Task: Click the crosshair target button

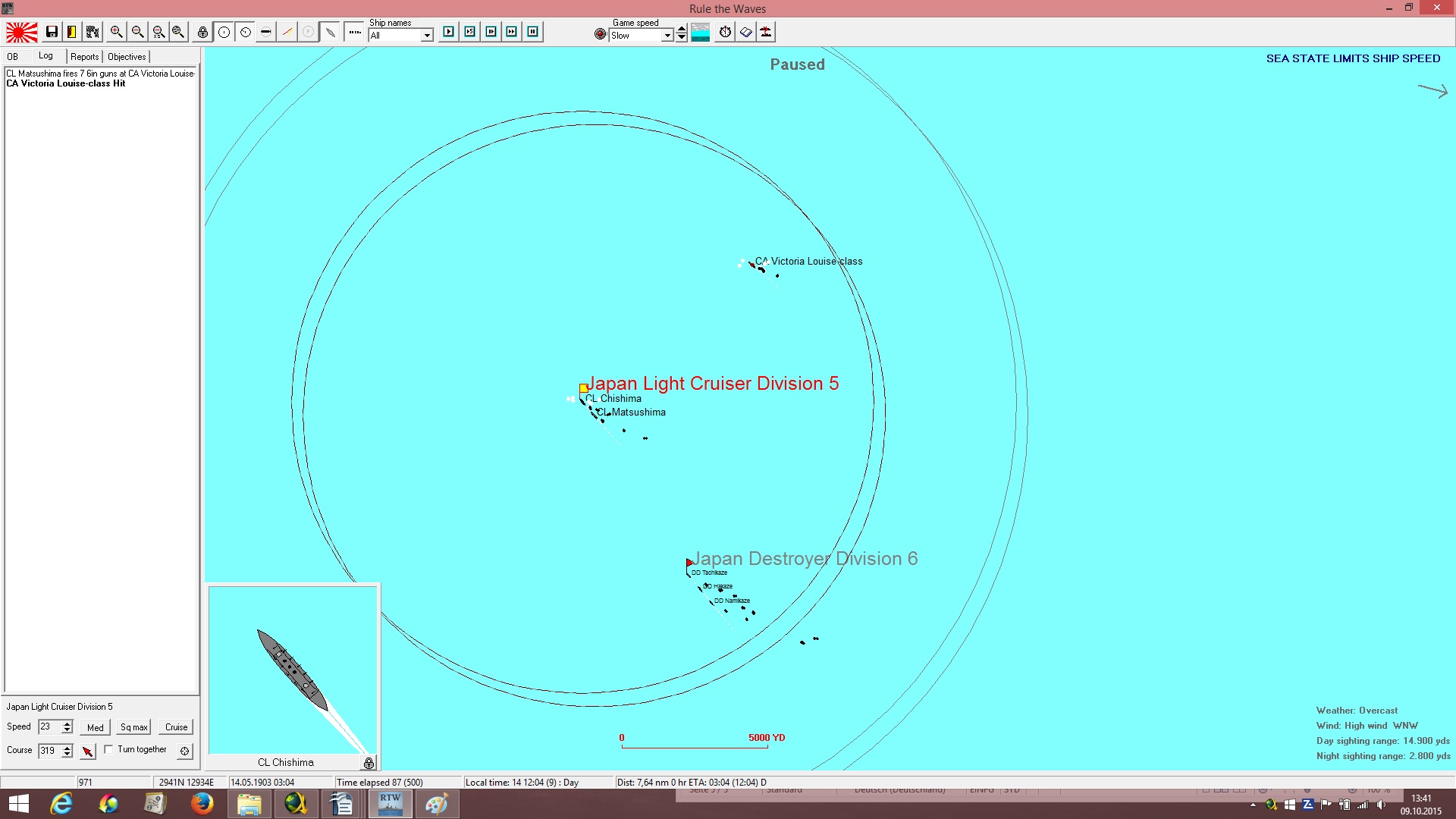Action: pos(184,751)
